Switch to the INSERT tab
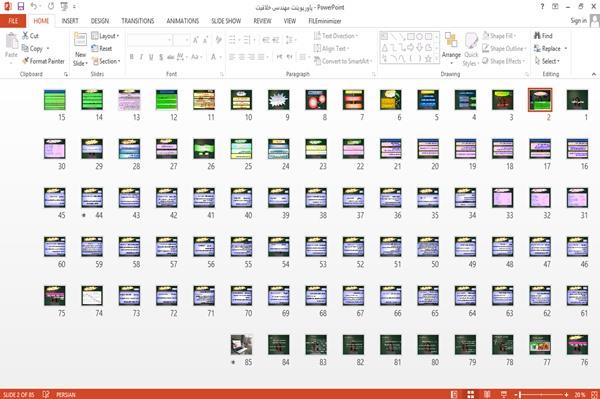Screen dimensions: 600x399 tap(70, 21)
